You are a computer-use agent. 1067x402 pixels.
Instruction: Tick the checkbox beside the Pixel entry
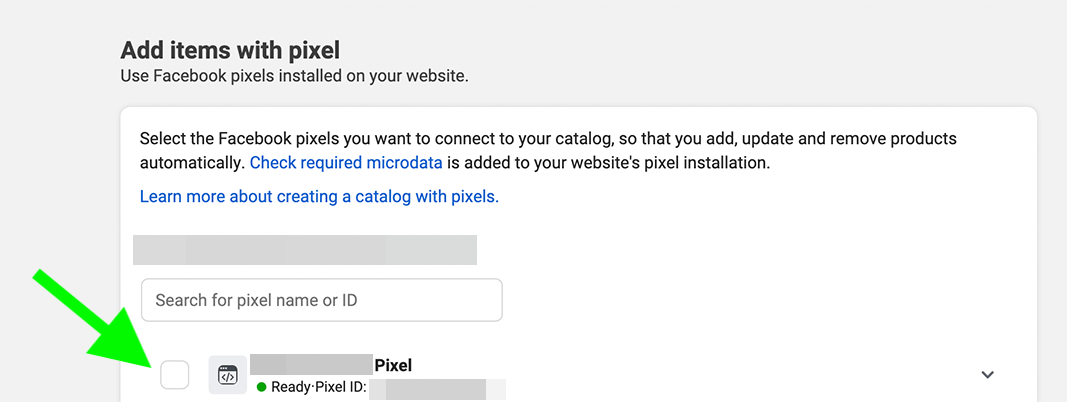point(175,375)
